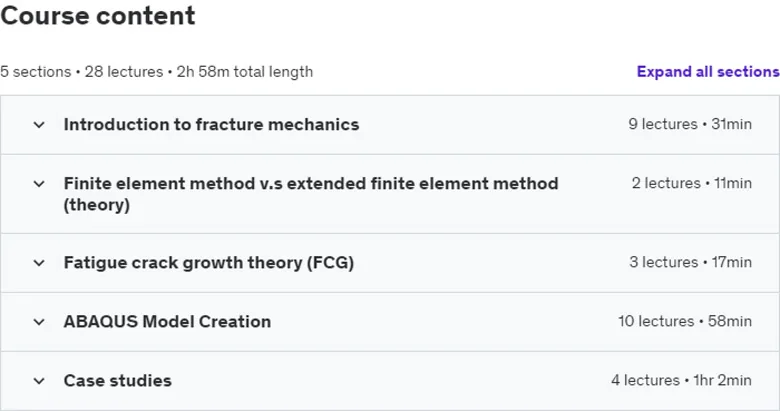Open the ABAQUS Model Creation section title
Screen dimensions: 780x411
tap(167, 321)
